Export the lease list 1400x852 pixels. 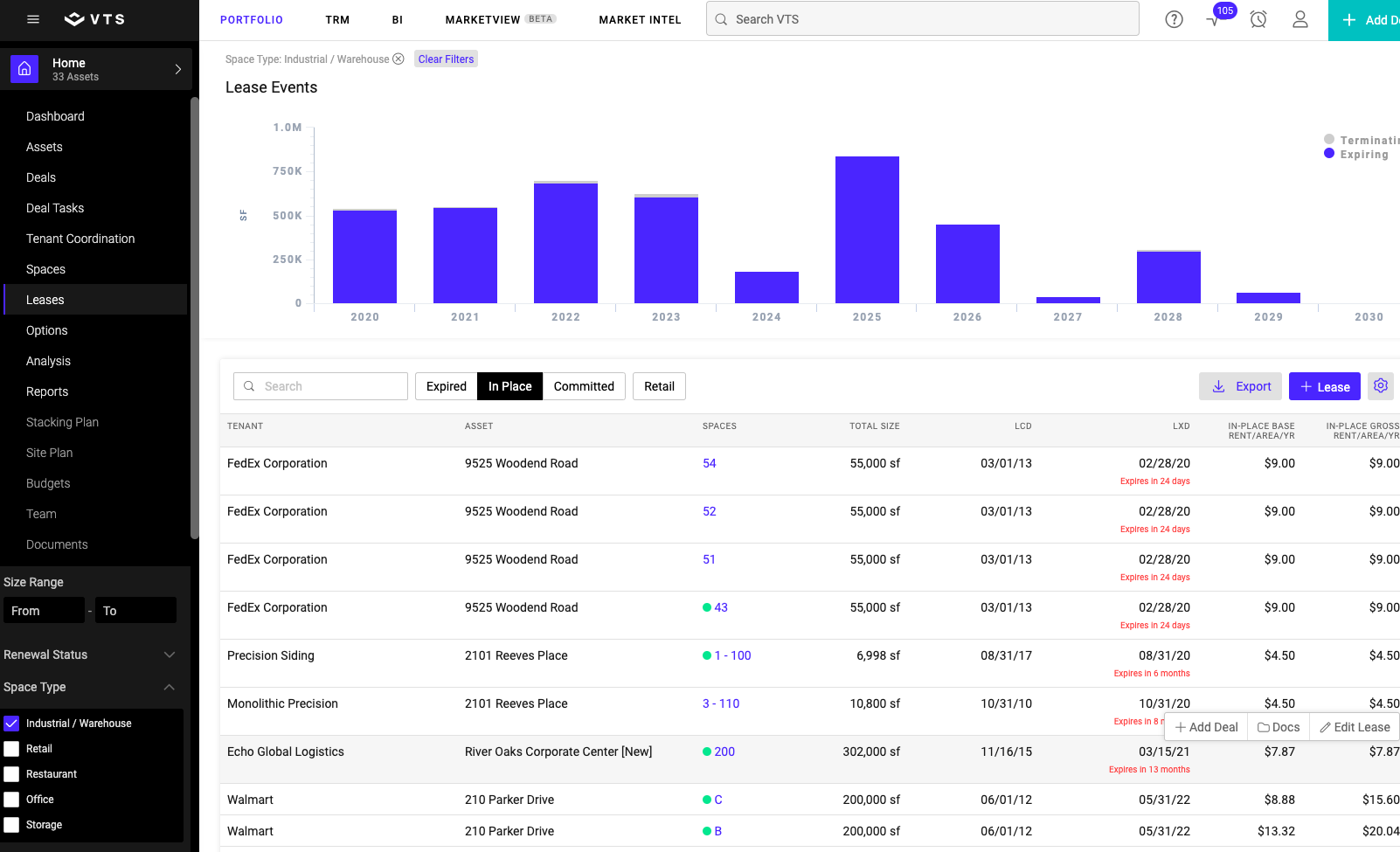click(x=1241, y=386)
